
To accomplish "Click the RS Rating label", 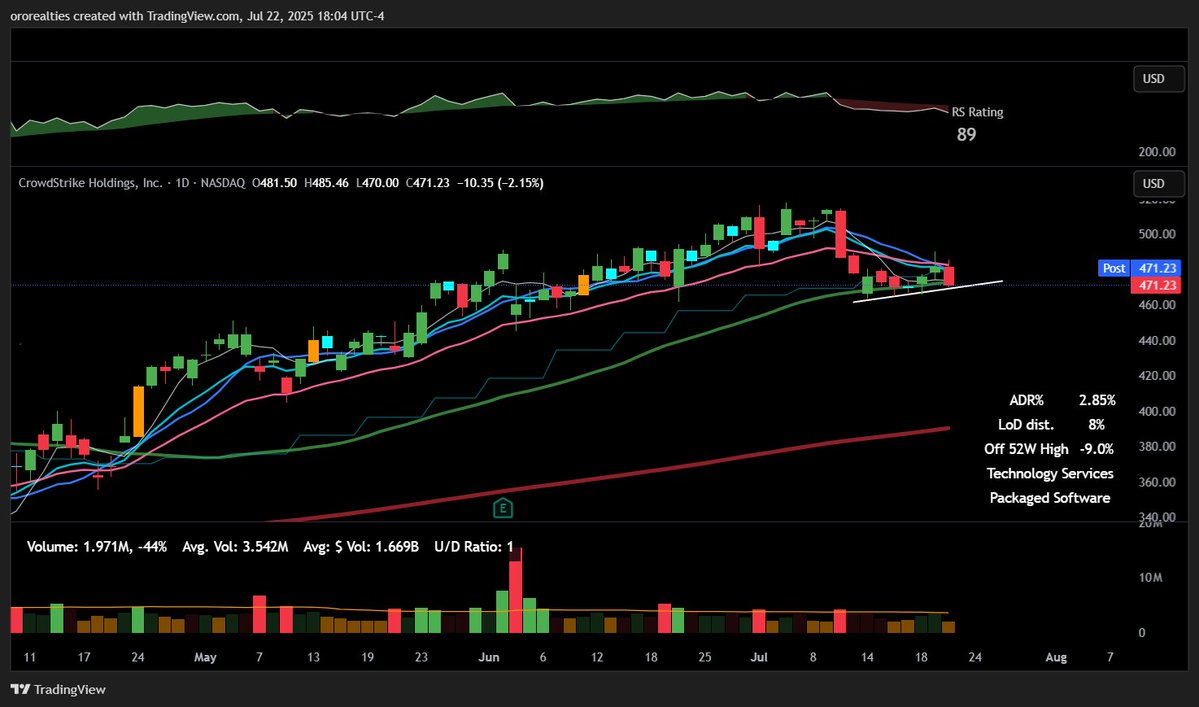I will pyautogui.click(x=977, y=112).
